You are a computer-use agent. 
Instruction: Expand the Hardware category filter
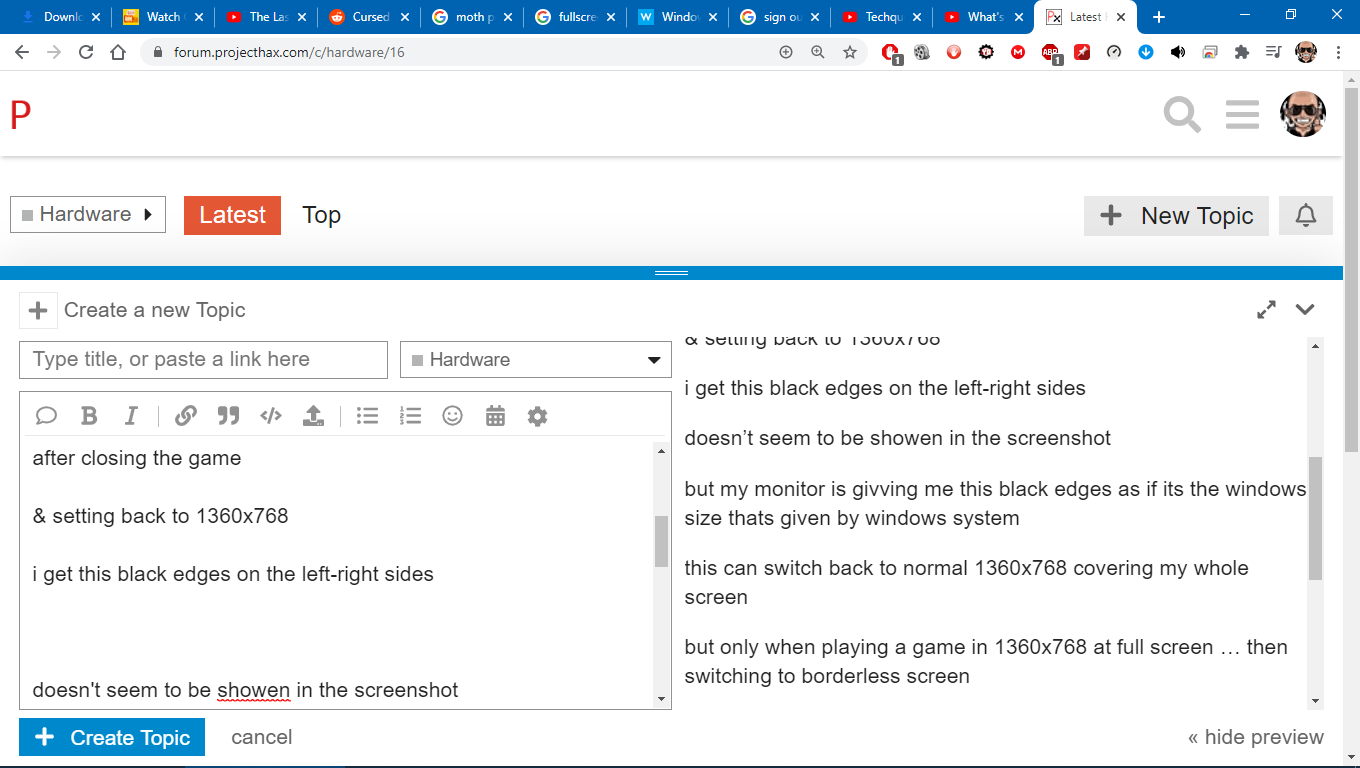88,215
